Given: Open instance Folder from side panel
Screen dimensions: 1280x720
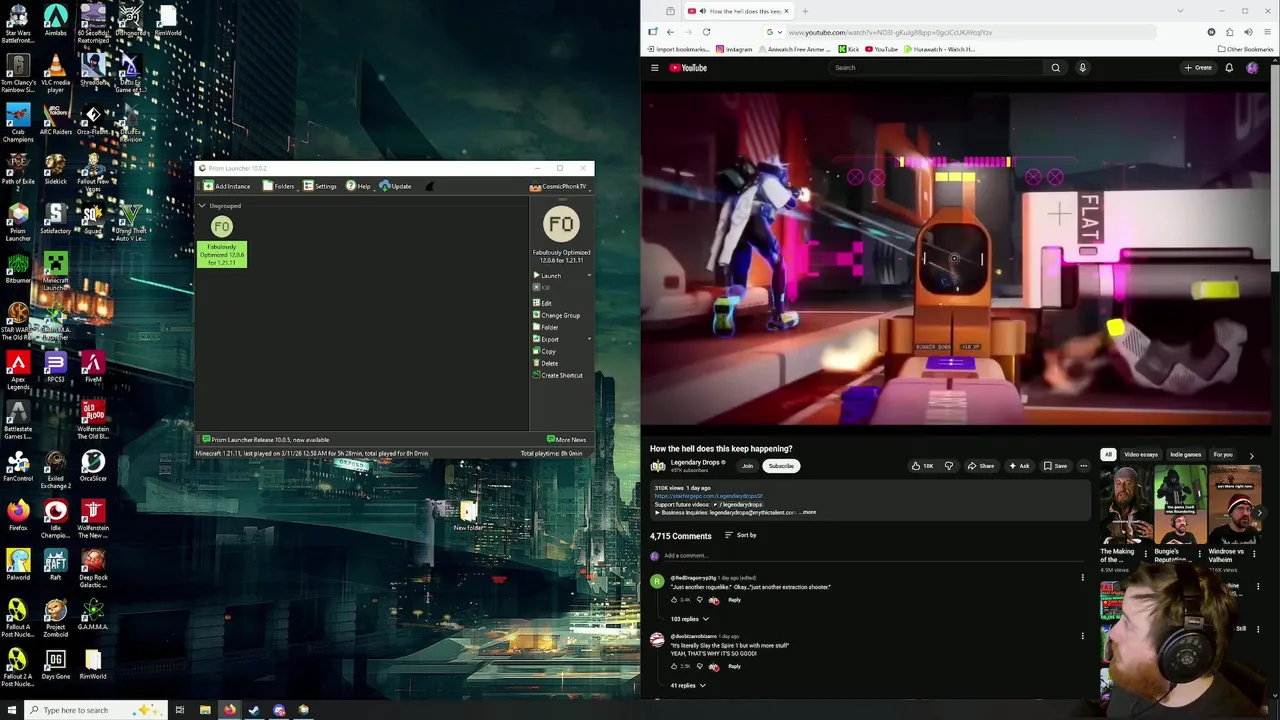Looking at the screenshot, I should point(546,327).
